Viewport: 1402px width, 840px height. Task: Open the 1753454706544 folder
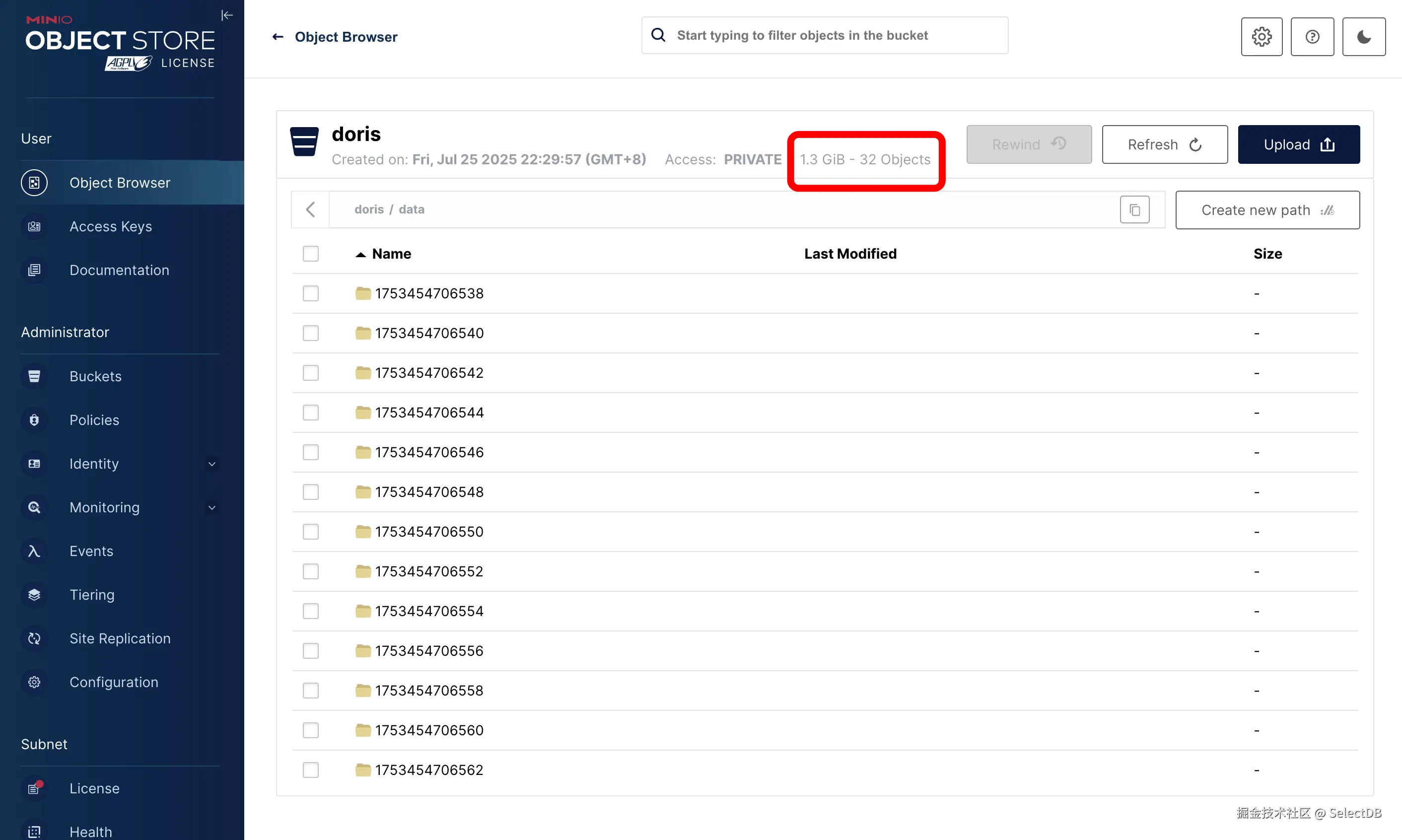pos(428,413)
